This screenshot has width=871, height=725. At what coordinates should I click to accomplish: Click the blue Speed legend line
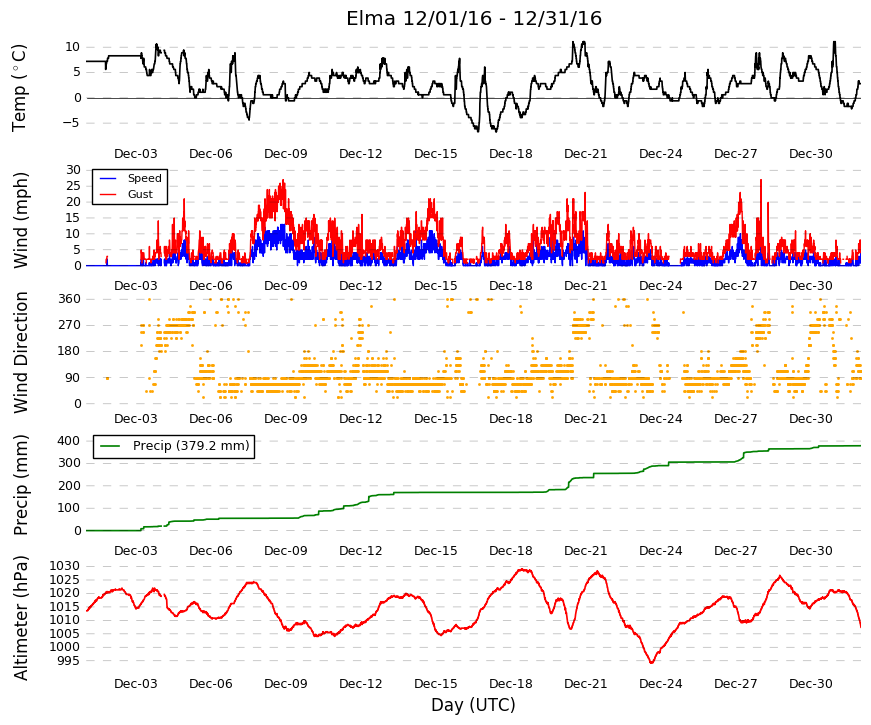[x=108, y=178]
